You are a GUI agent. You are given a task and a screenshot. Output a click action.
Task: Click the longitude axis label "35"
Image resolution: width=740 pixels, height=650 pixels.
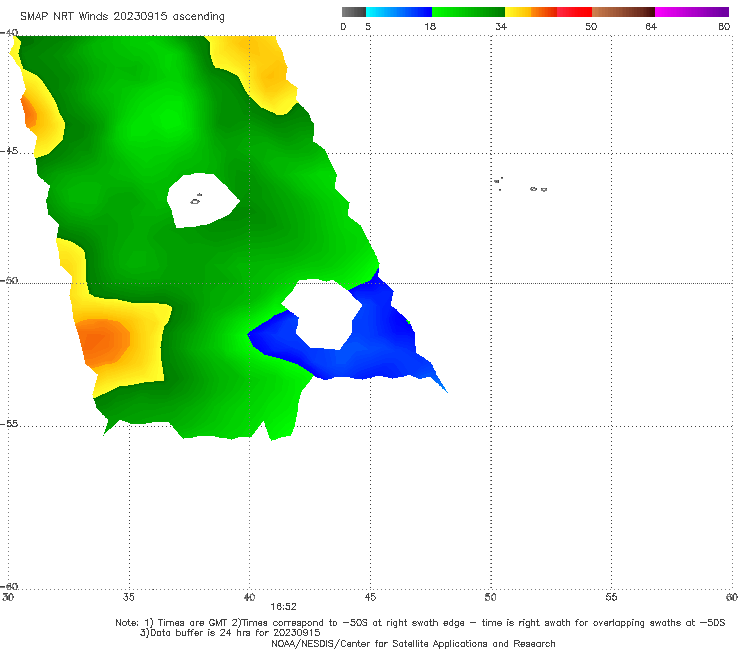point(128,597)
